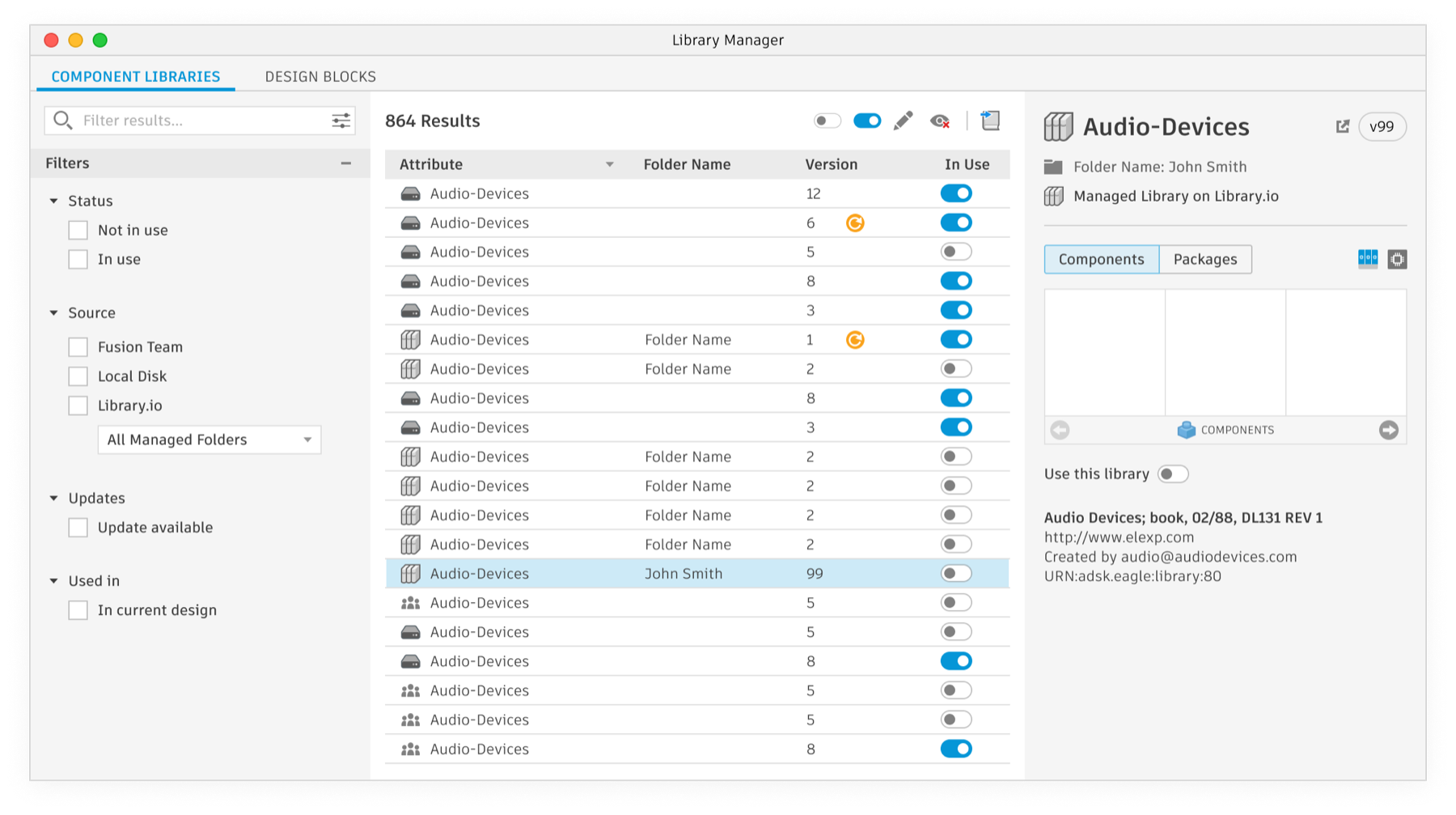Viewport: 1456px width, 815px height.
Task: Check the Update available checkbox
Action: pyautogui.click(x=78, y=528)
